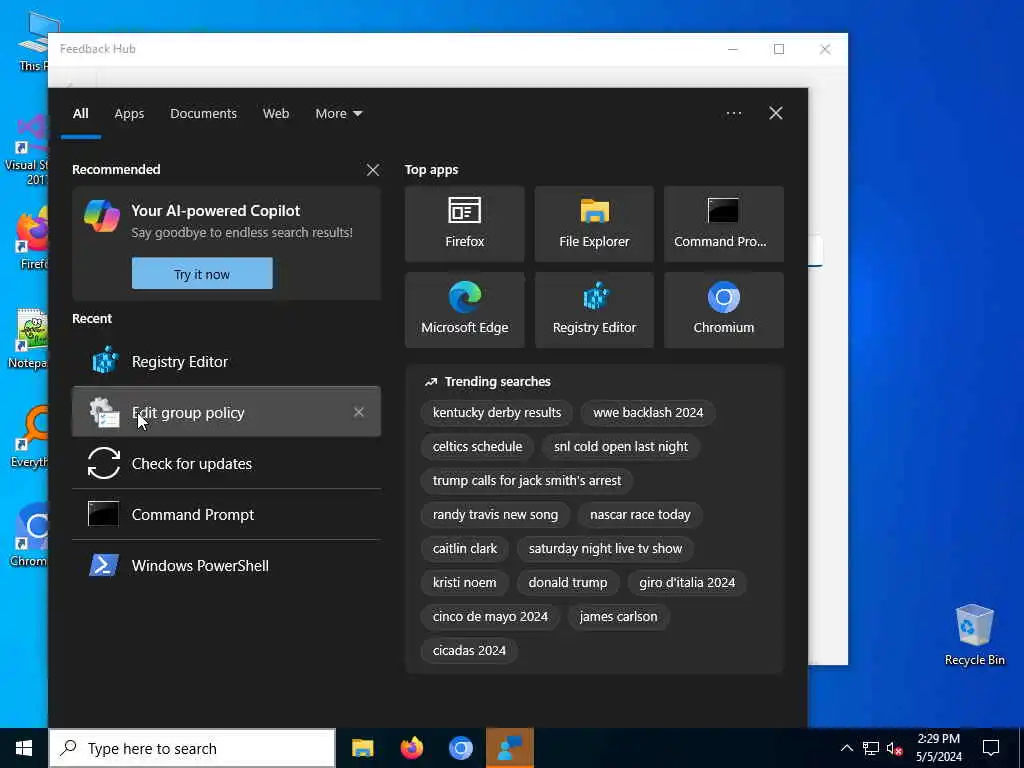Open Microsoft Edge tile
The width and height of the screenshot is (1024, 768).
(x=464, y=310)
